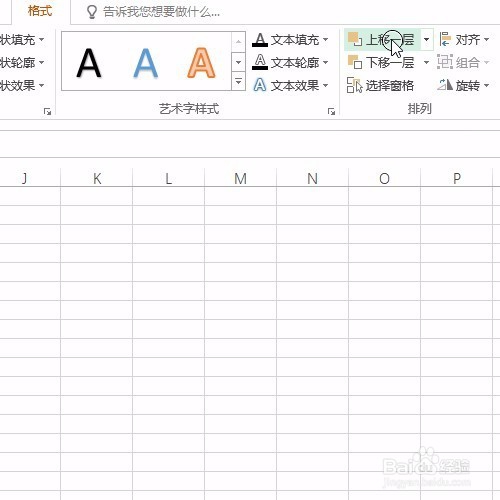Click the 文本轮廓 text outline icon
This screenshot has width=500, height=500.
260,62
